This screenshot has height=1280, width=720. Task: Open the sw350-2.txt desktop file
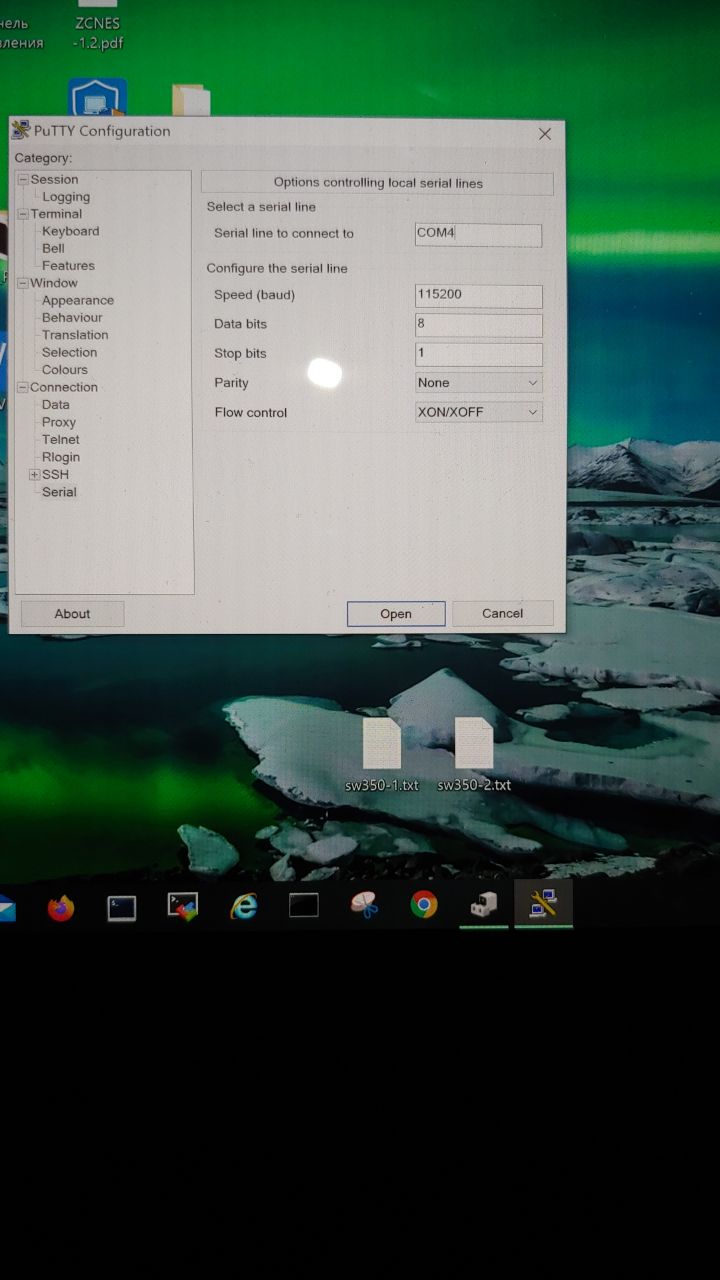(x=474, y=755)
